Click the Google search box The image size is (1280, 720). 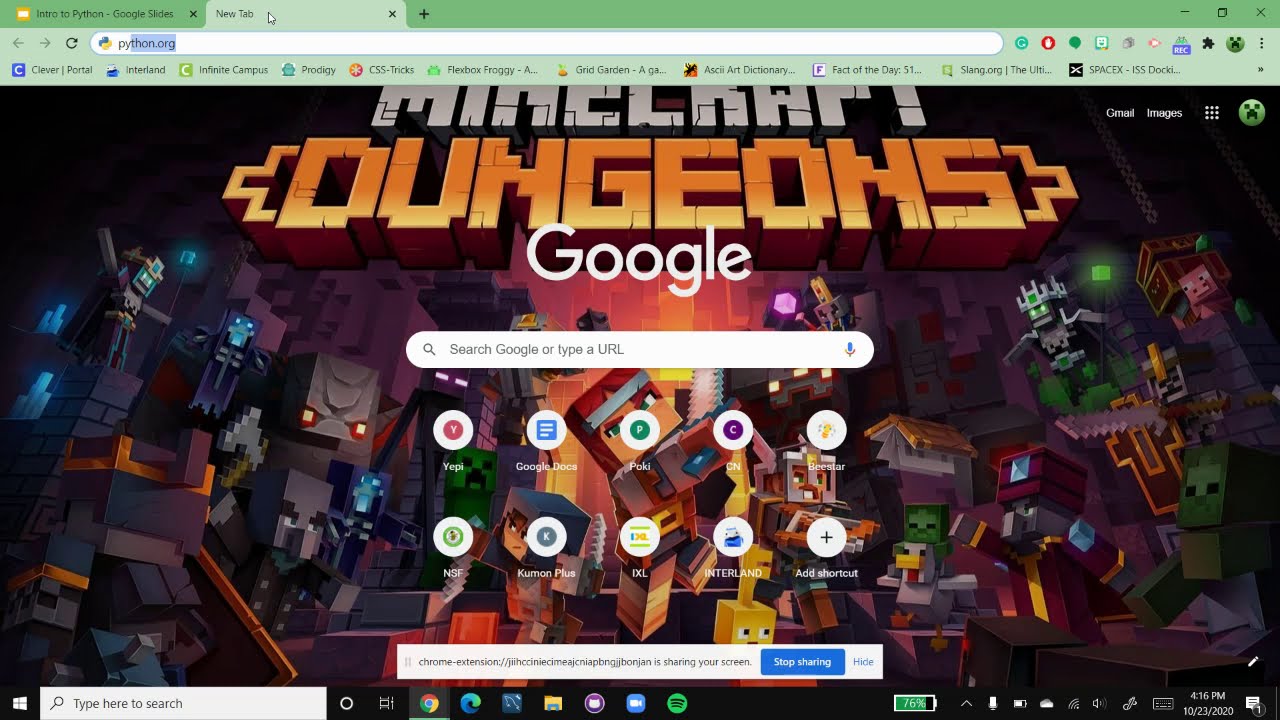(x=640, y=349)
